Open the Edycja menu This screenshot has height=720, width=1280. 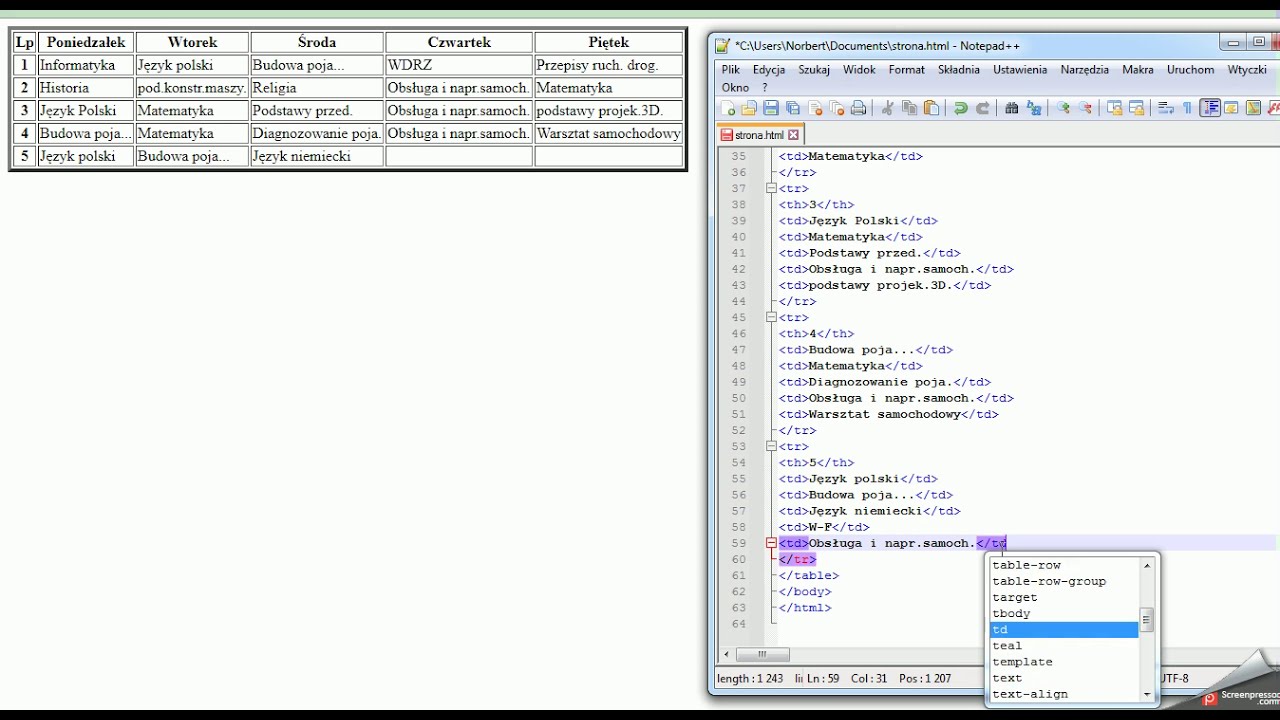(x=769, y=70)
